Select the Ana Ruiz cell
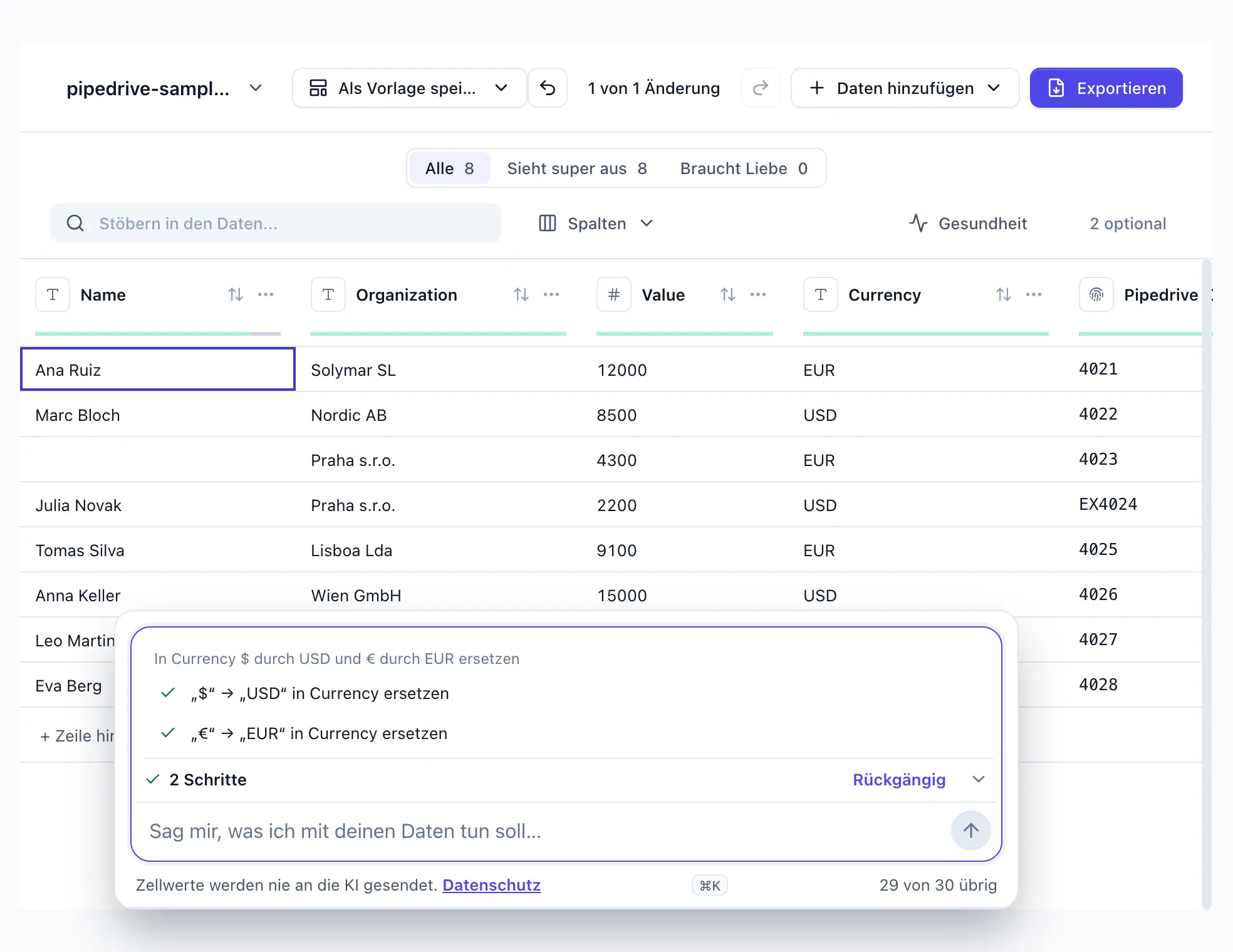Screen dimensions: 1233x952 [x=158, y=370]
